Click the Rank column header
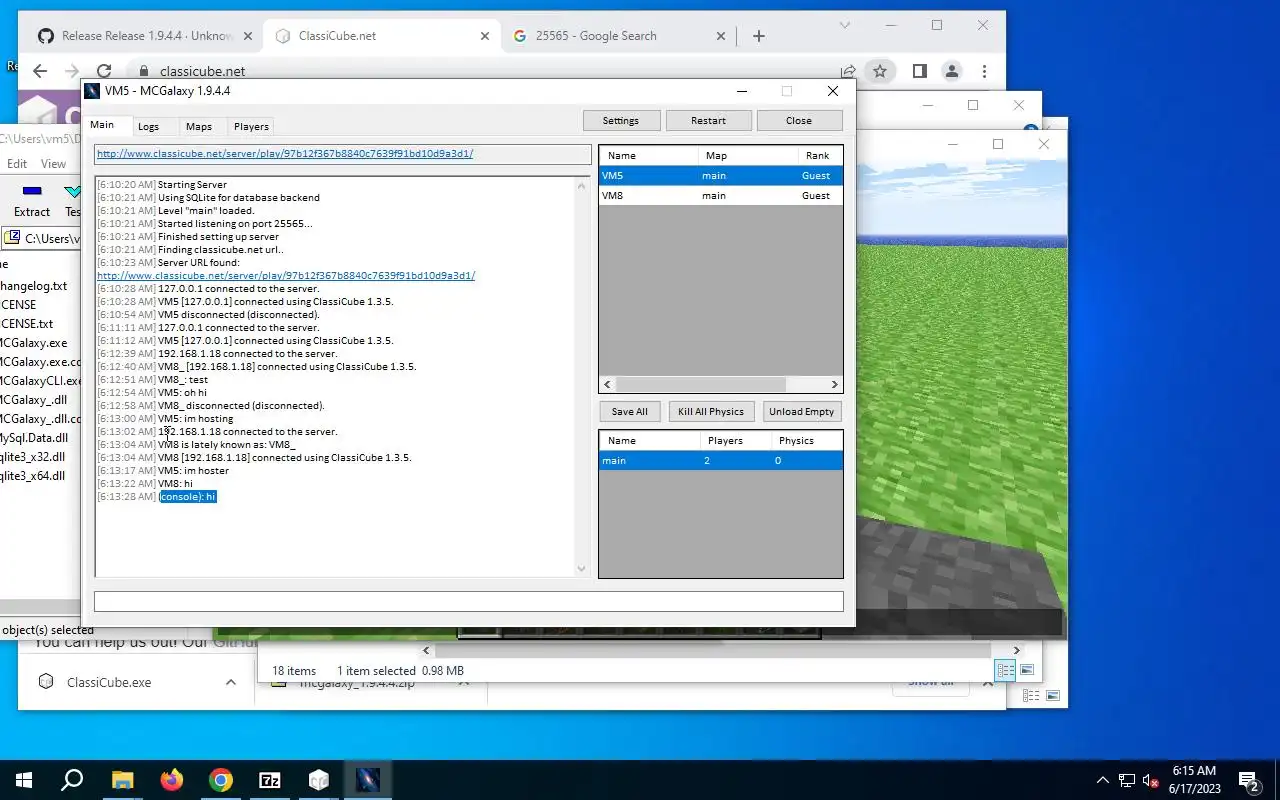 [820, 155]
